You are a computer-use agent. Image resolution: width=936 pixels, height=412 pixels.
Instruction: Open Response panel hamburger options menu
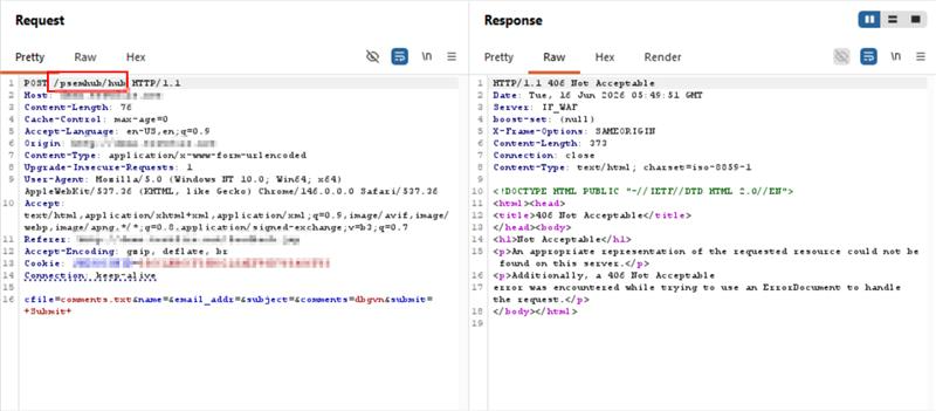tap(920, 57)
